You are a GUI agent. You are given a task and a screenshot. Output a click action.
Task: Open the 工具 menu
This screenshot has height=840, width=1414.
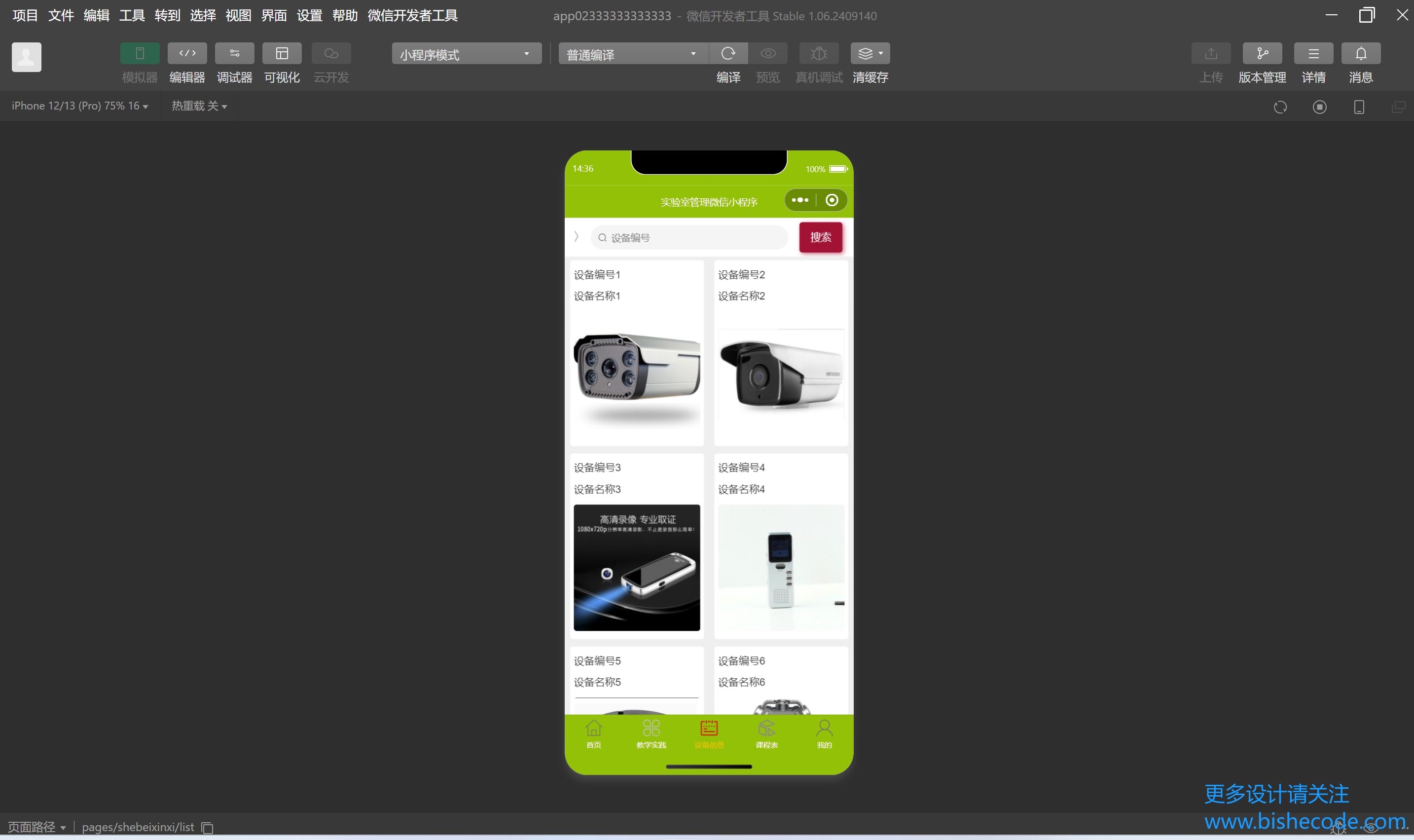point(132,15)
